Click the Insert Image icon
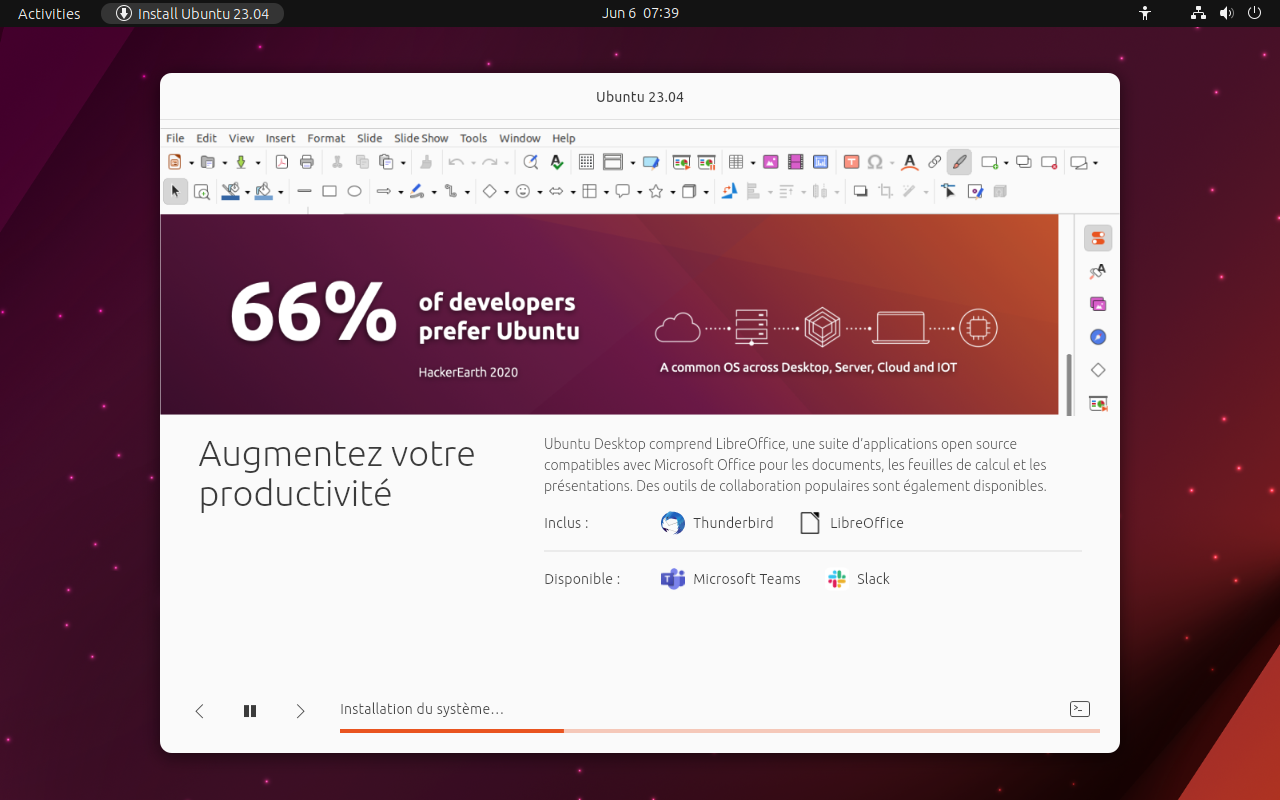 click(771, 162)
